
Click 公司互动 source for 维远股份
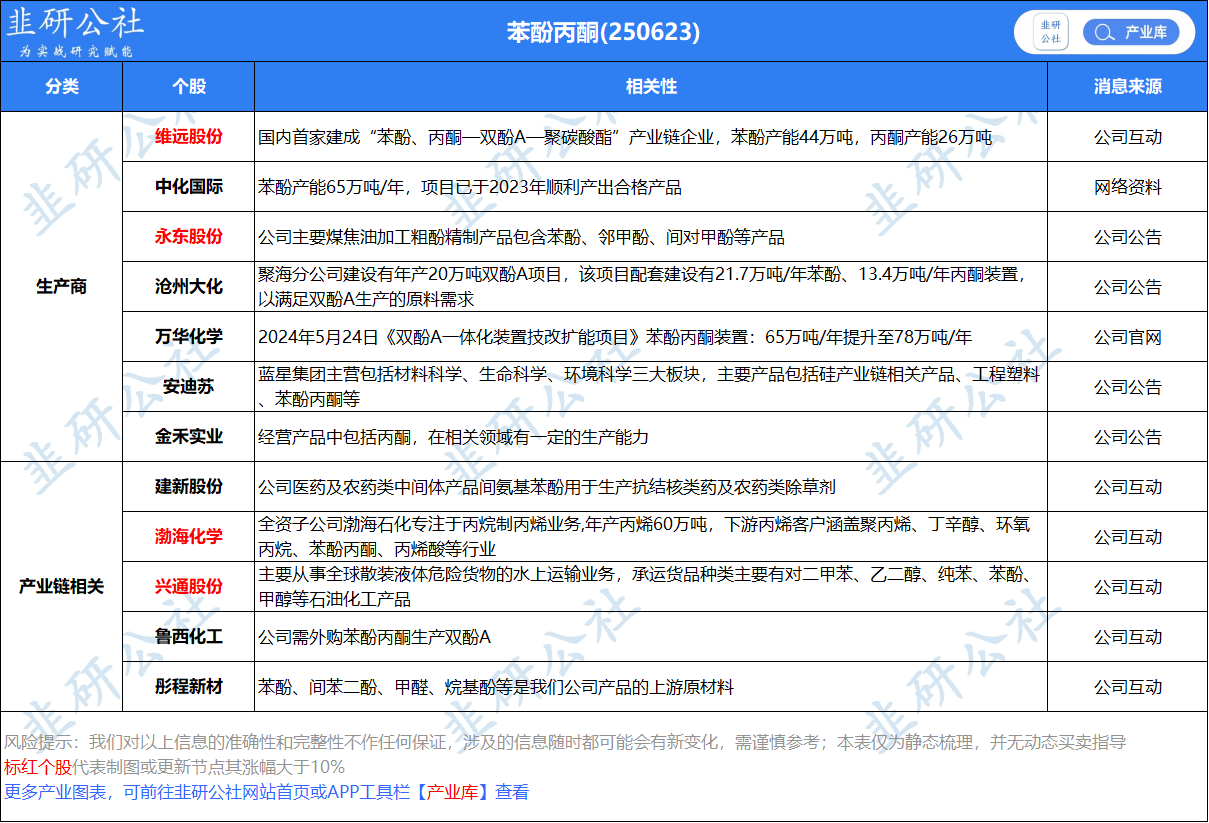pyautogui.click(x=1128, y=137)
